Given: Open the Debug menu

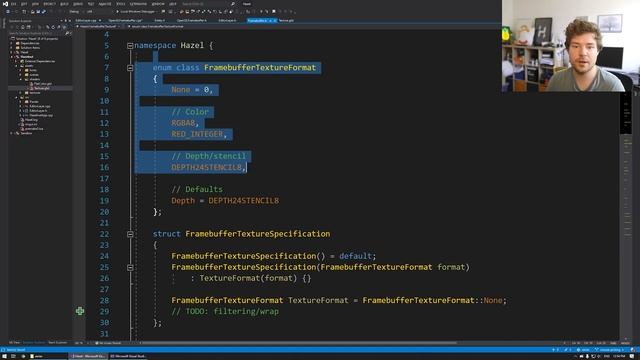Looking at the screenshot, I should click(x=78, y=4).
